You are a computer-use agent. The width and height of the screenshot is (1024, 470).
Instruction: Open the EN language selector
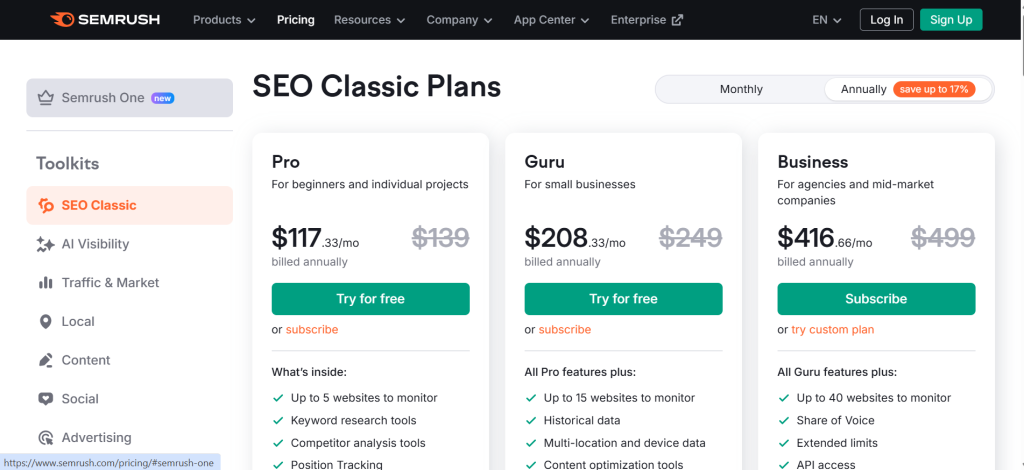[827, 20]
